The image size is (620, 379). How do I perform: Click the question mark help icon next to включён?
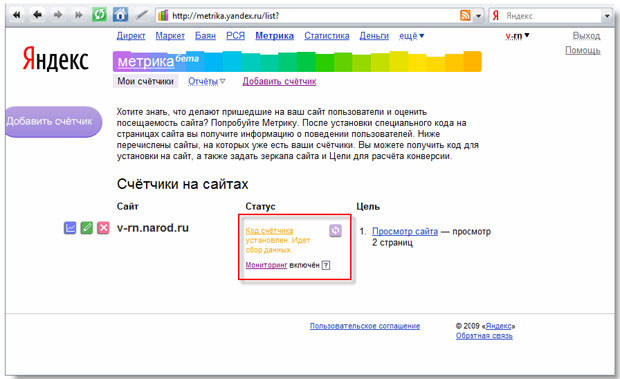click(x=326, y=265)
